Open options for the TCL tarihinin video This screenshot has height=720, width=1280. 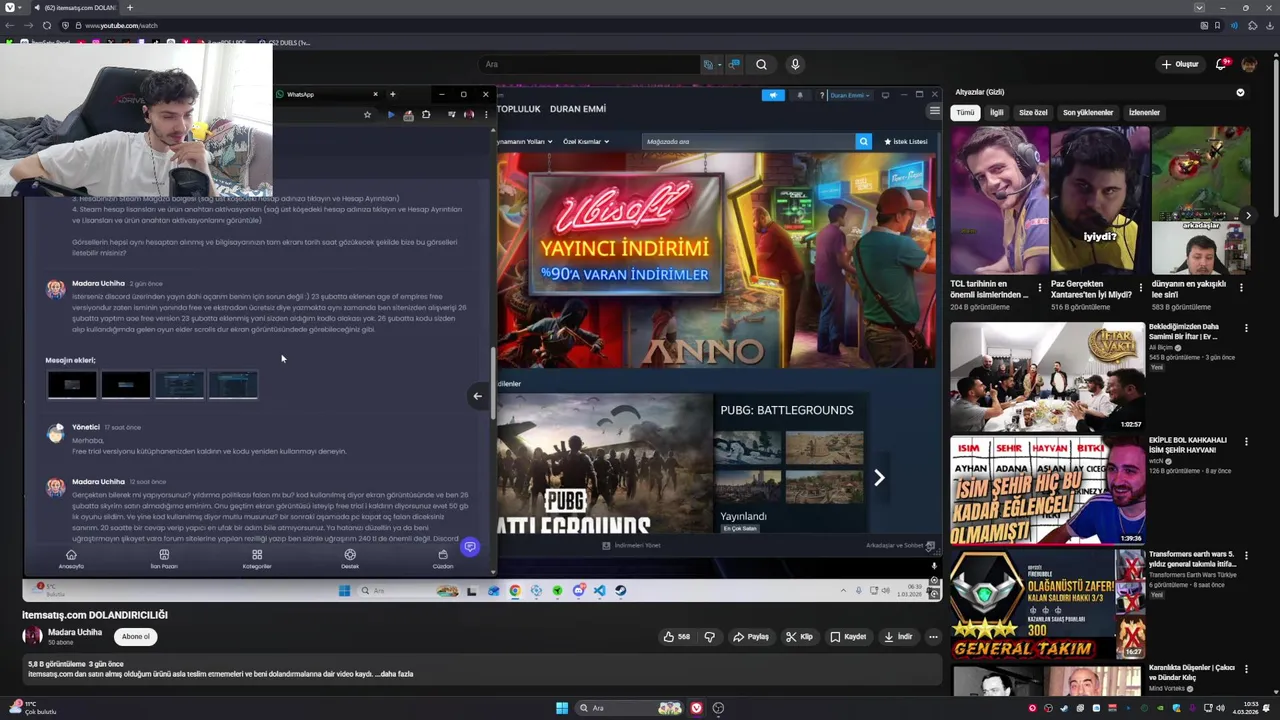1039,287
